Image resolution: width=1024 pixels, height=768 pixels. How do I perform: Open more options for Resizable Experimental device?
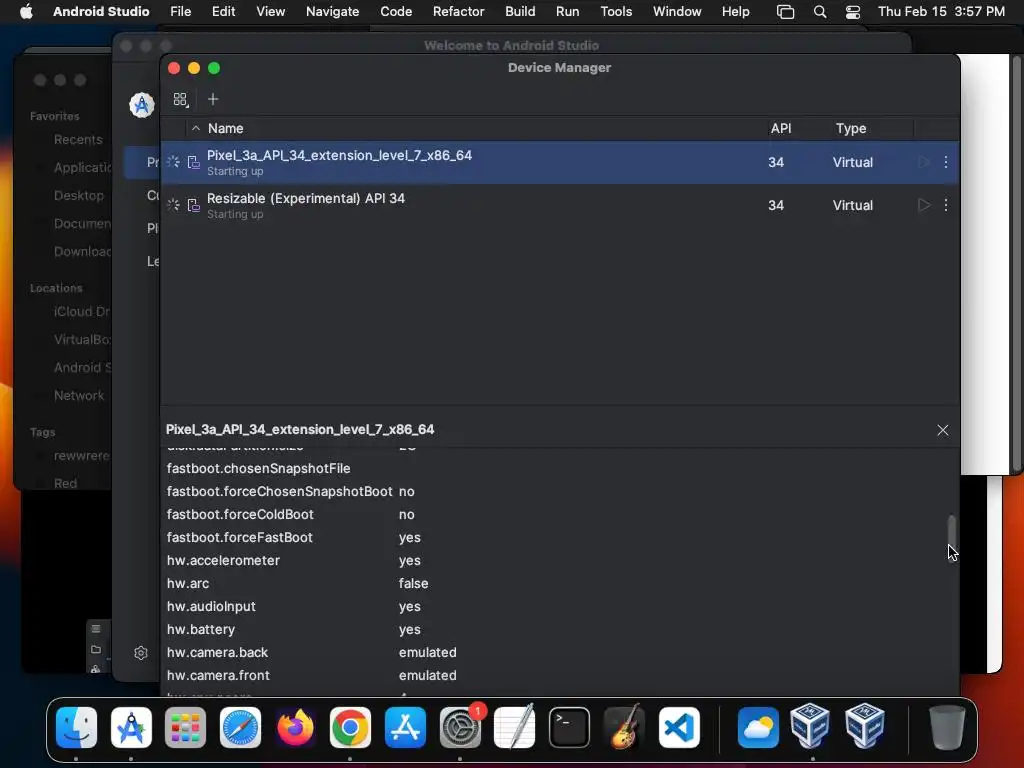(946, 205)
